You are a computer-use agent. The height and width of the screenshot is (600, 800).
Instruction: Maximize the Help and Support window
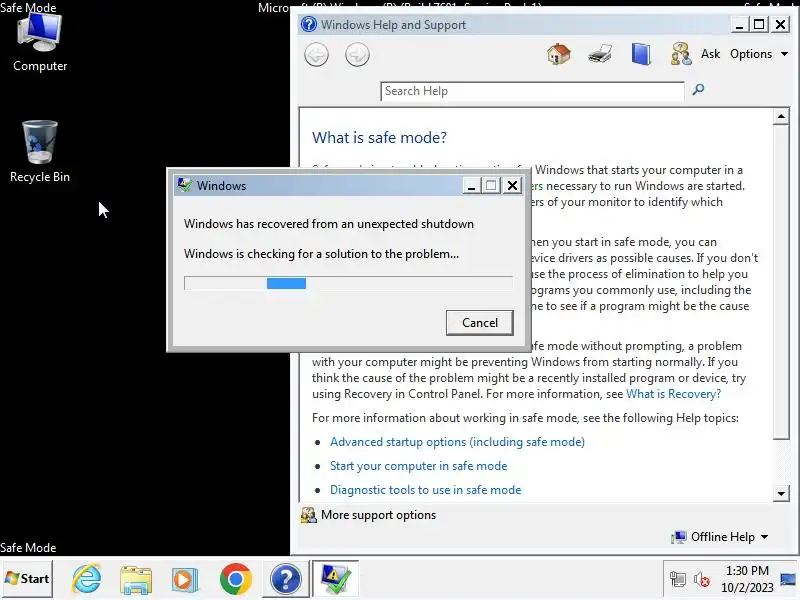[759, 24]
